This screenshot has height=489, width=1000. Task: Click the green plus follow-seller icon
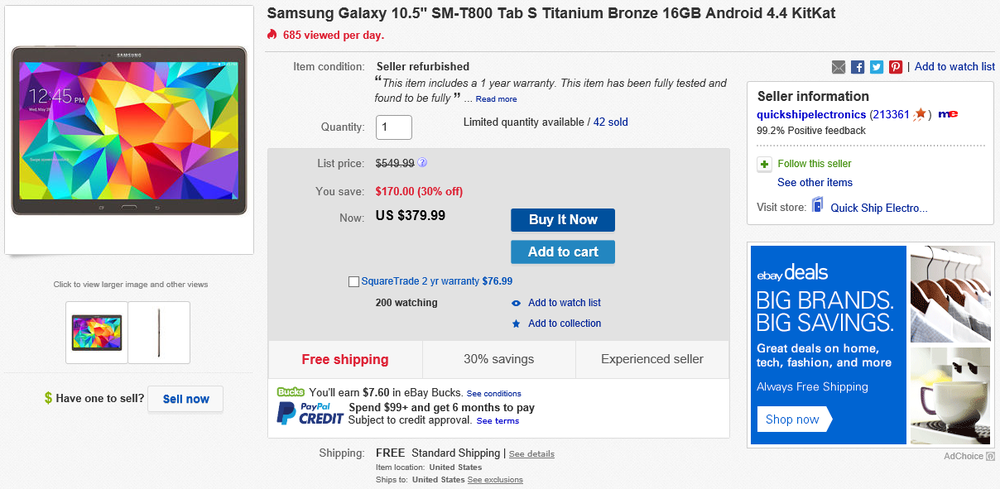click(x=765, y=164)
